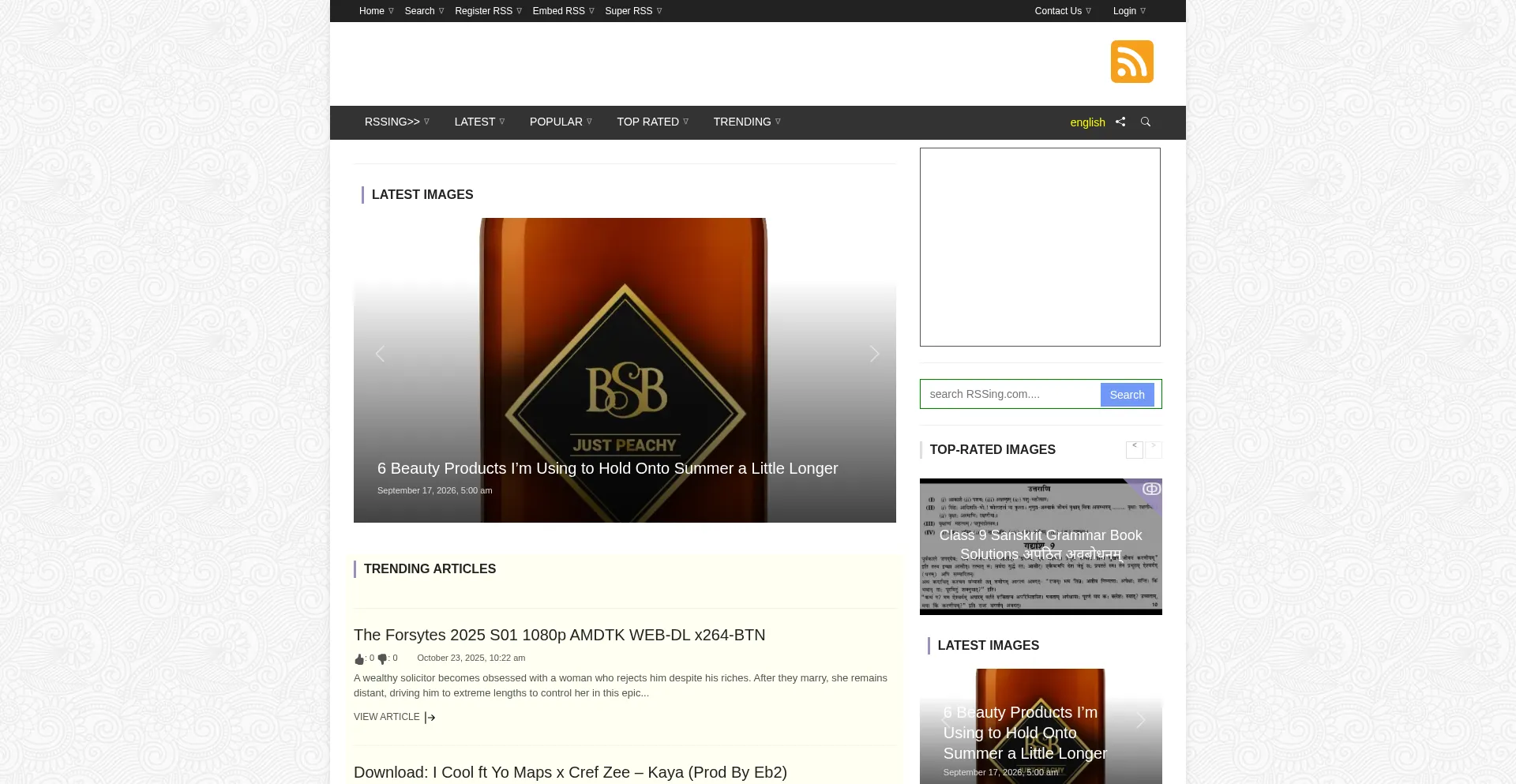
Task: Open the Super RSS dropdown
Action: 633,11
